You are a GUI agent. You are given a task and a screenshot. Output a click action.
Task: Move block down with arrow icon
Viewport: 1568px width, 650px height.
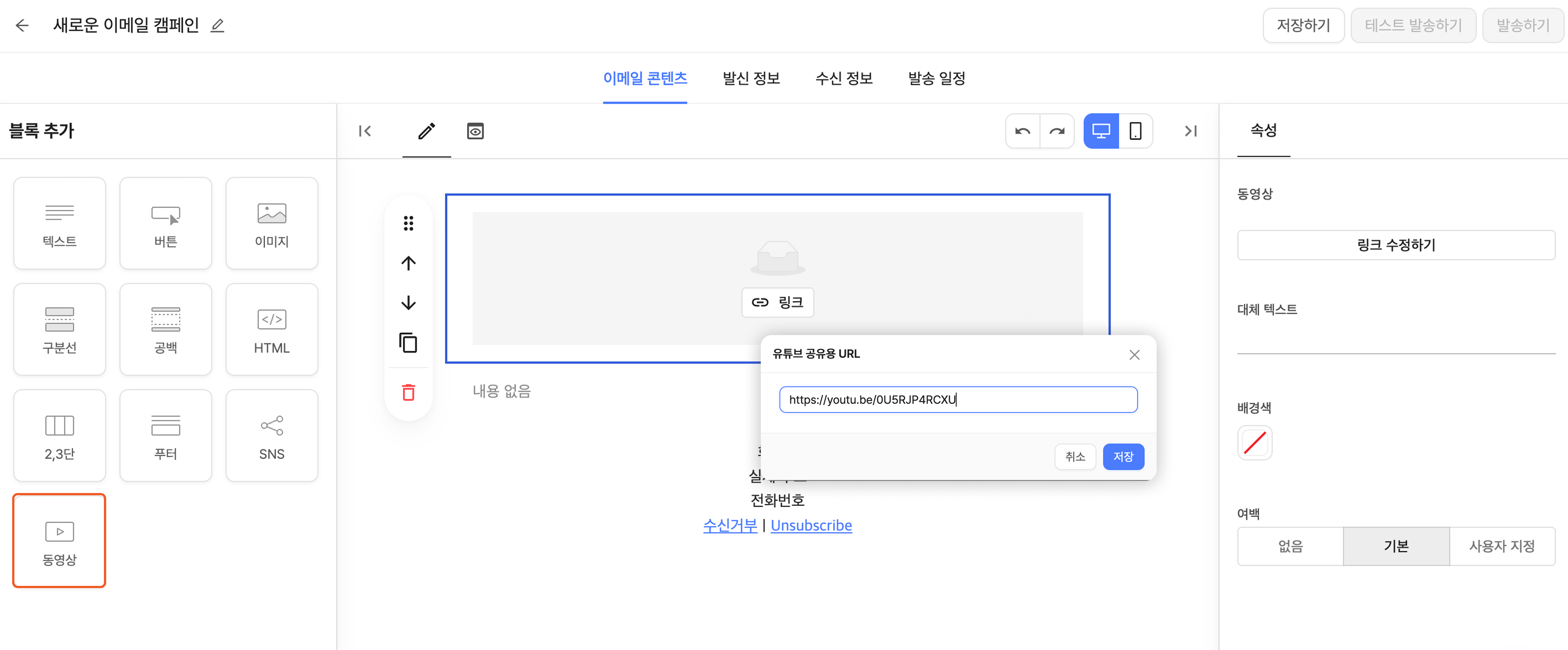coord(408,303)
